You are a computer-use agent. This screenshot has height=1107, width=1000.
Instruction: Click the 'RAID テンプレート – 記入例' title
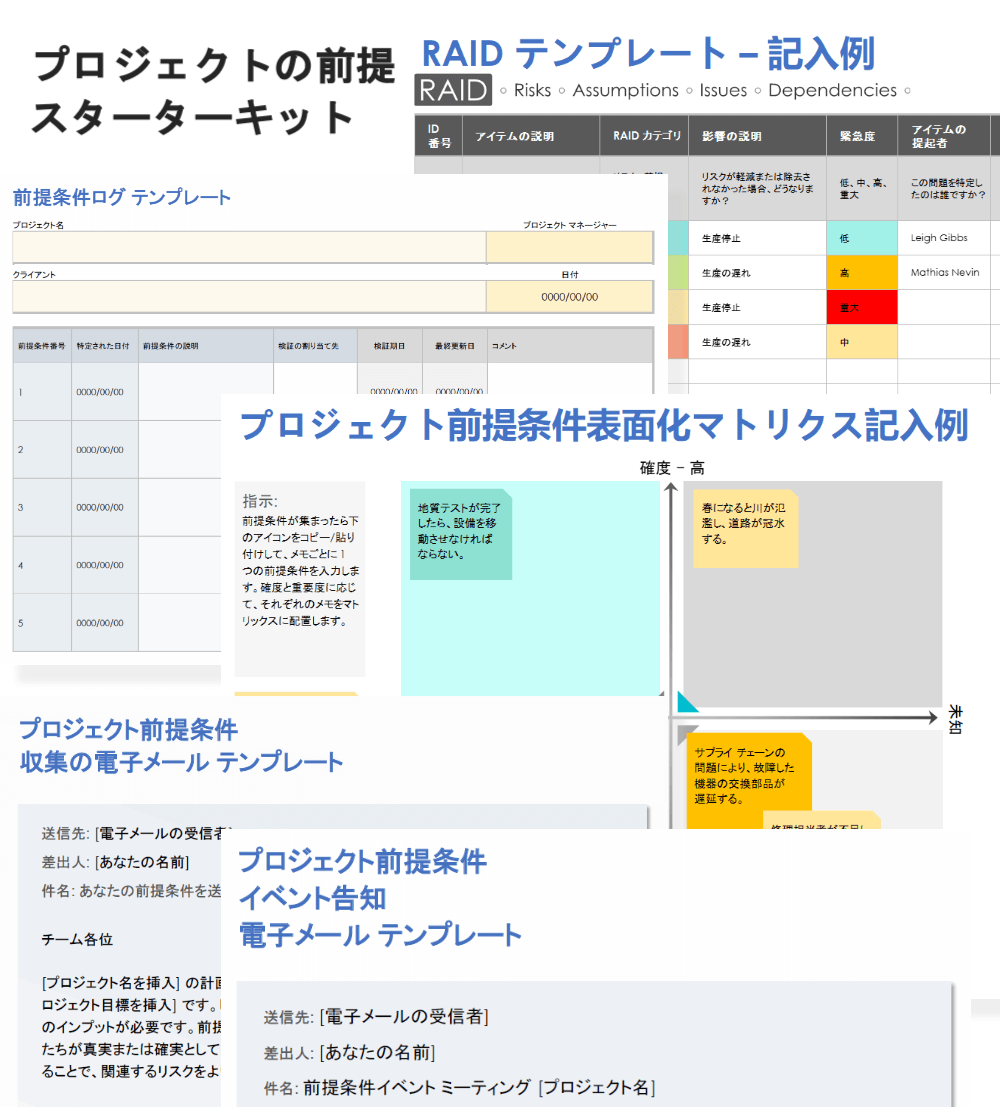(x=648, y=53)
